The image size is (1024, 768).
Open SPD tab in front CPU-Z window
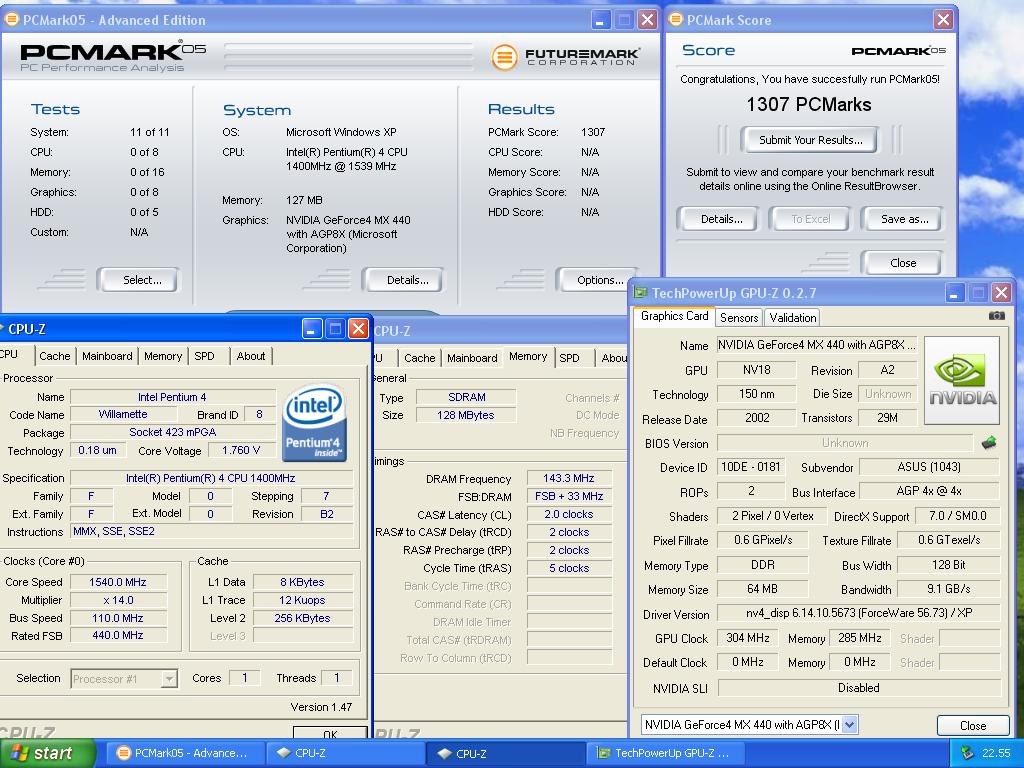coord(204,356)
